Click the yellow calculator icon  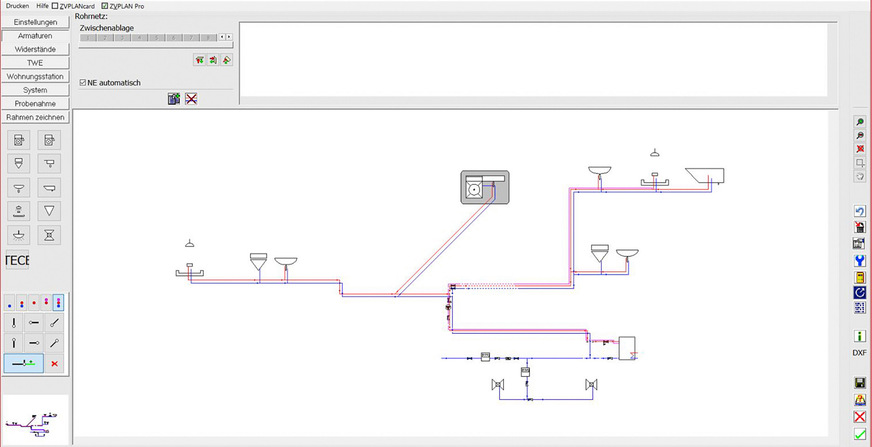[859, 276]
